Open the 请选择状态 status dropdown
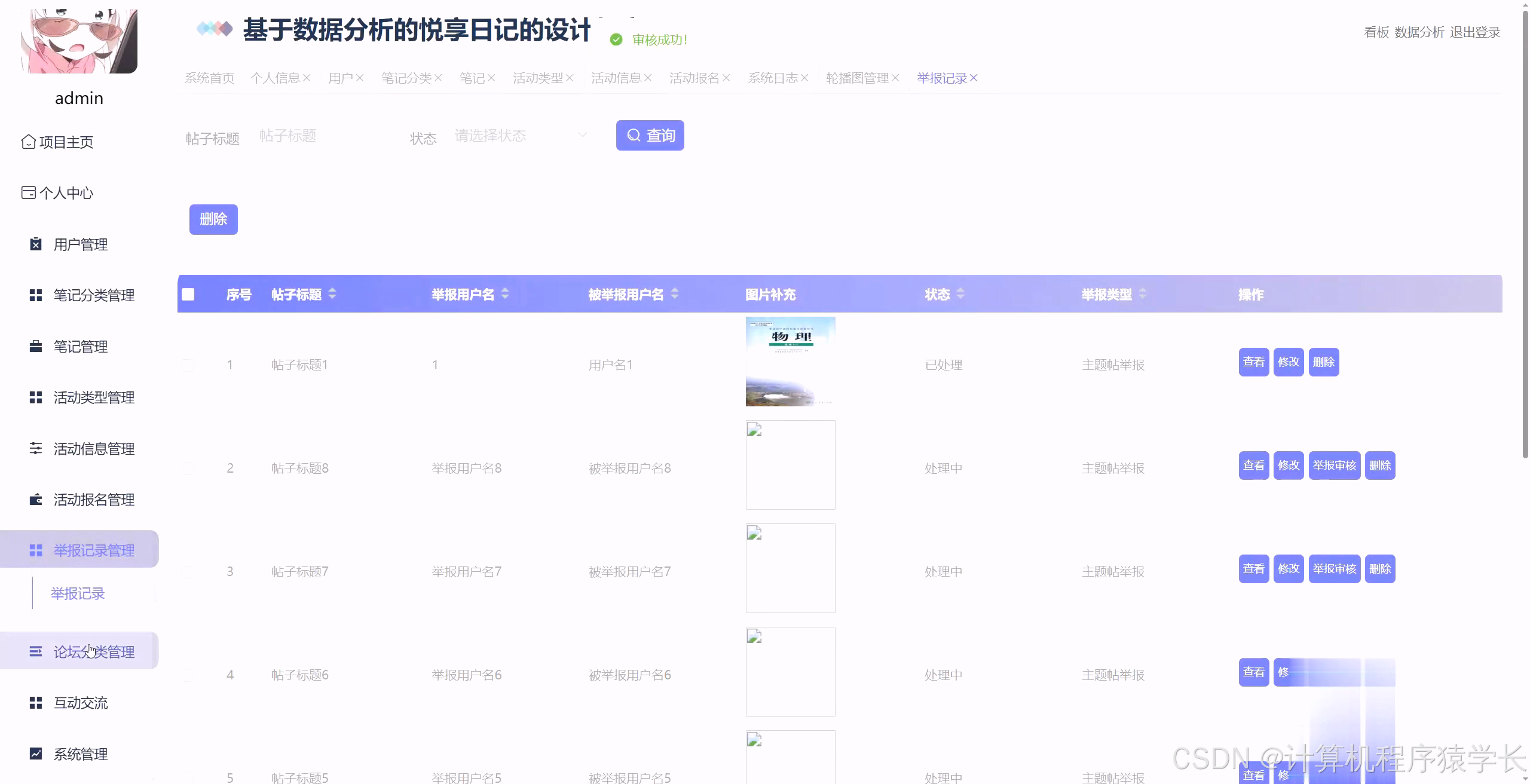This screenshot has height=784, width=1530. [x=520, y=135]
